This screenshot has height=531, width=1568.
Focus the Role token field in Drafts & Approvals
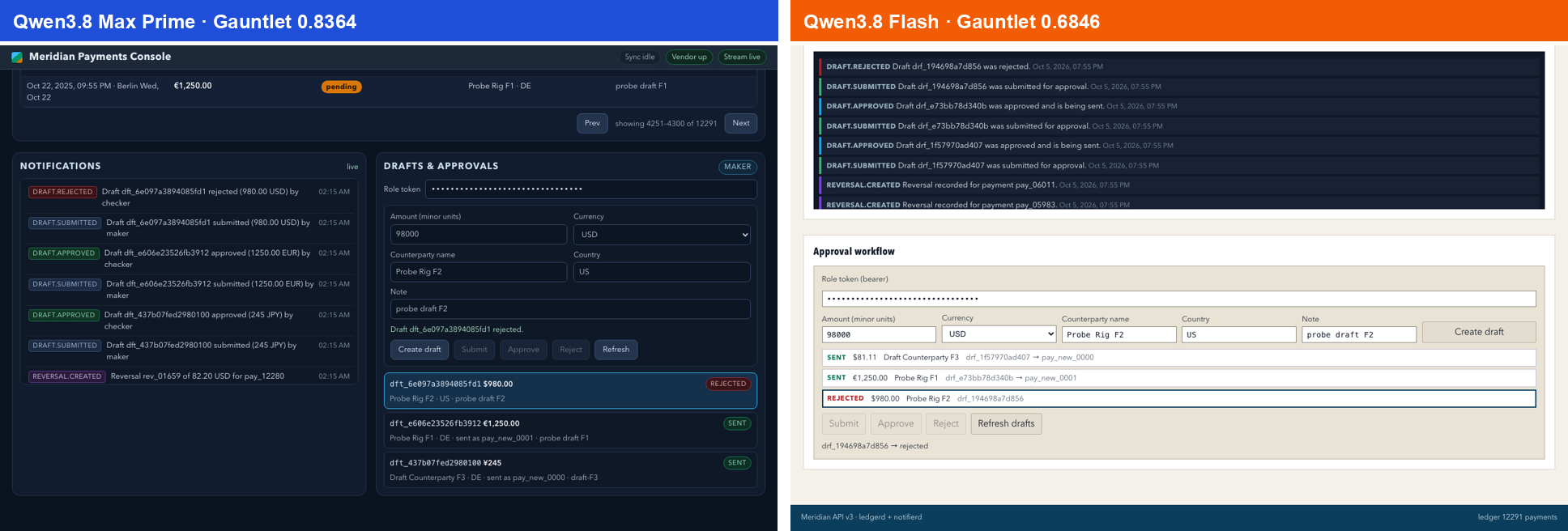click(x=591, y=189)
